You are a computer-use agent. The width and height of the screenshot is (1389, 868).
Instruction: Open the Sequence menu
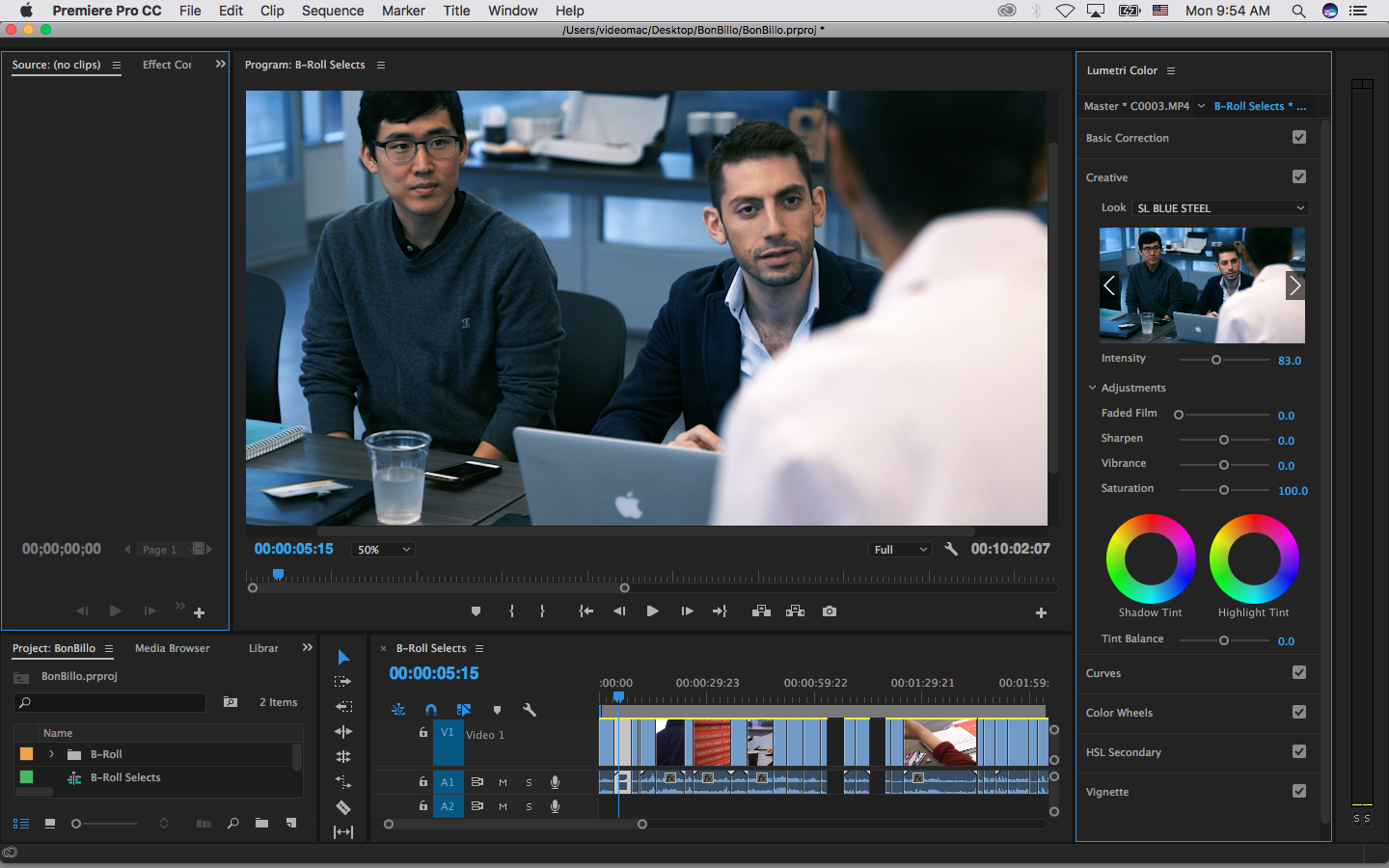click(333, 11)
